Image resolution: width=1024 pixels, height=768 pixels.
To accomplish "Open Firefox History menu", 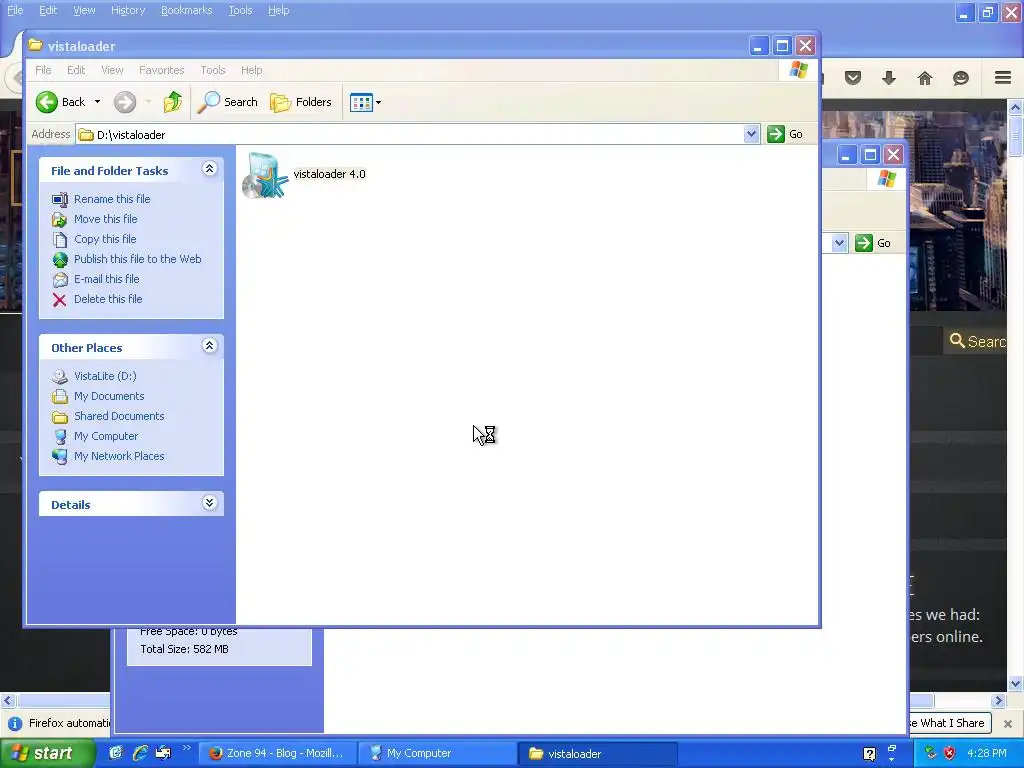I will point(128,10).
